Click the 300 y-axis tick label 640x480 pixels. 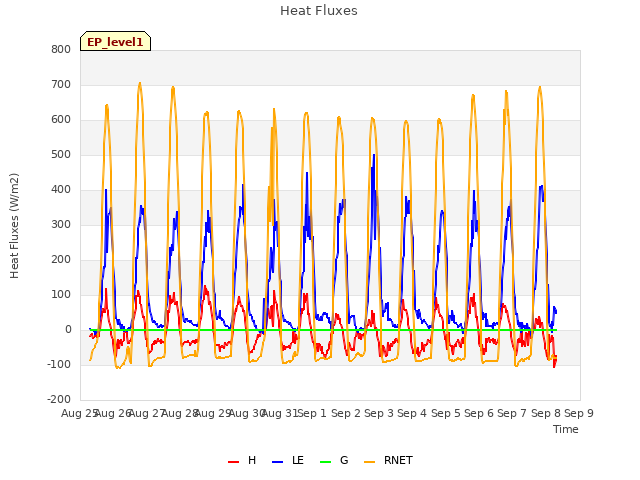tap(61, 225)
